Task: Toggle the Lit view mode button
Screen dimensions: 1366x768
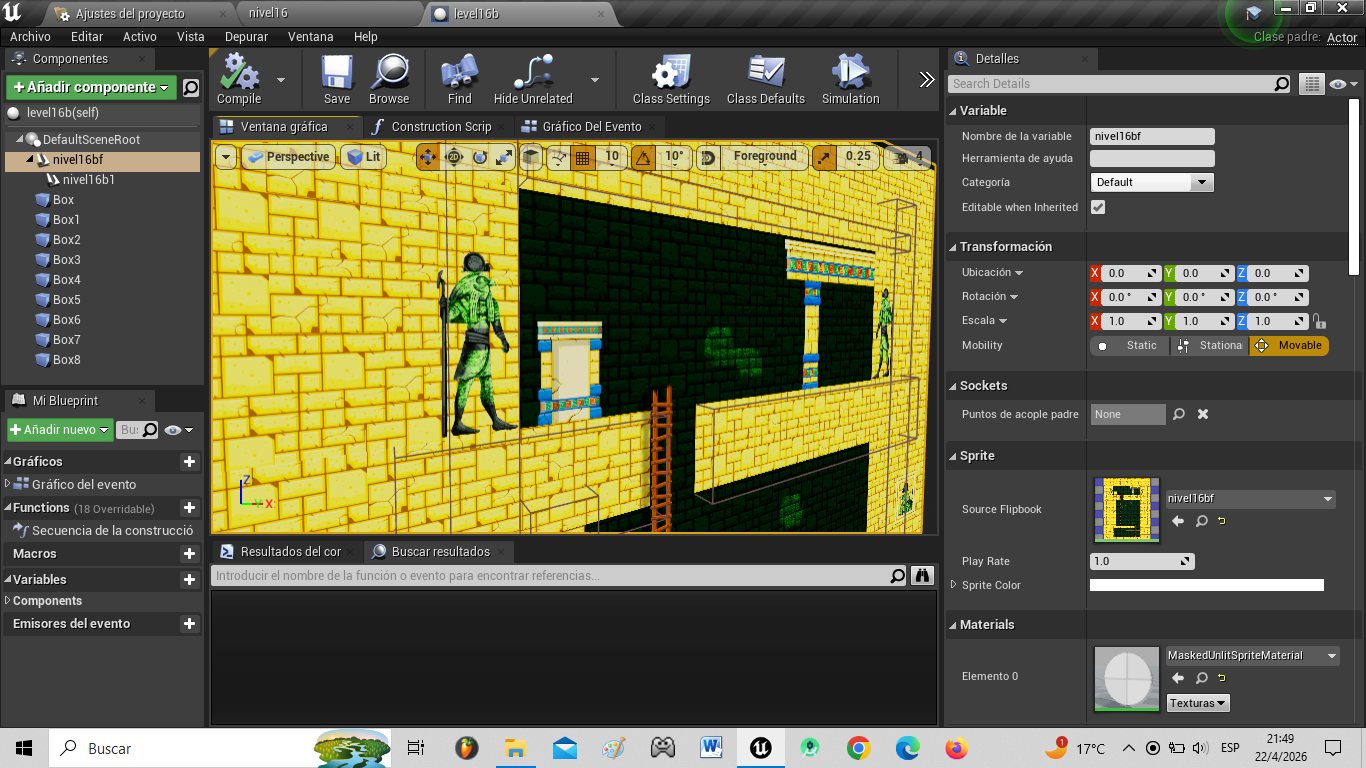Action: tap(363, 157)
